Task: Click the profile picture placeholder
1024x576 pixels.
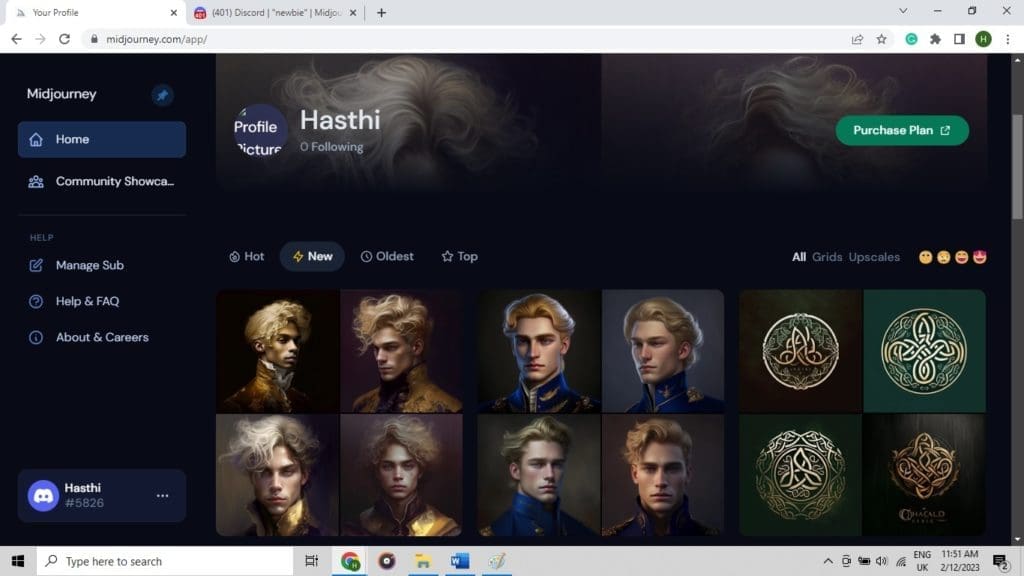Action: click(x=260, y=131)
